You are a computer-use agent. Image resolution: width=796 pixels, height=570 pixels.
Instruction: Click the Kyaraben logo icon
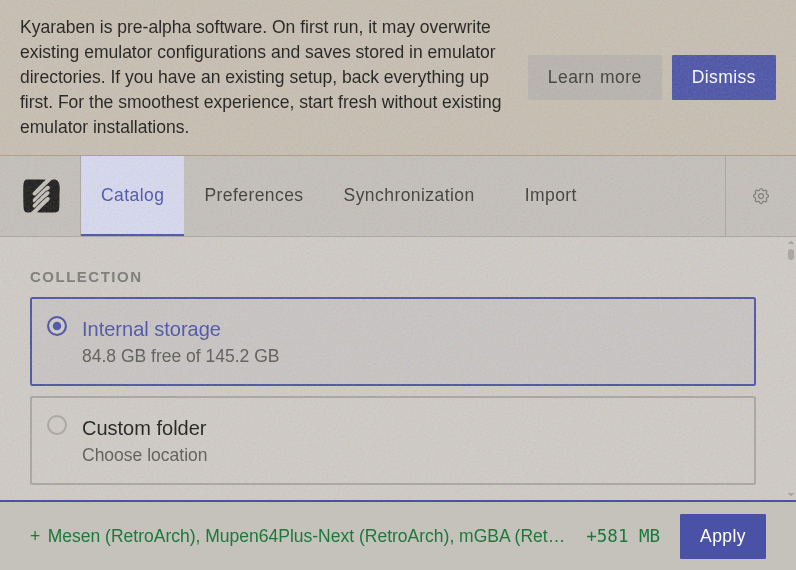(x=41, y=196)
